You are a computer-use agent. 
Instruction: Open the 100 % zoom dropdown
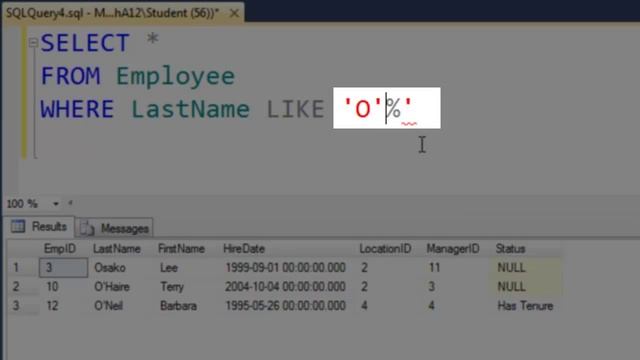tap(56, 203)
